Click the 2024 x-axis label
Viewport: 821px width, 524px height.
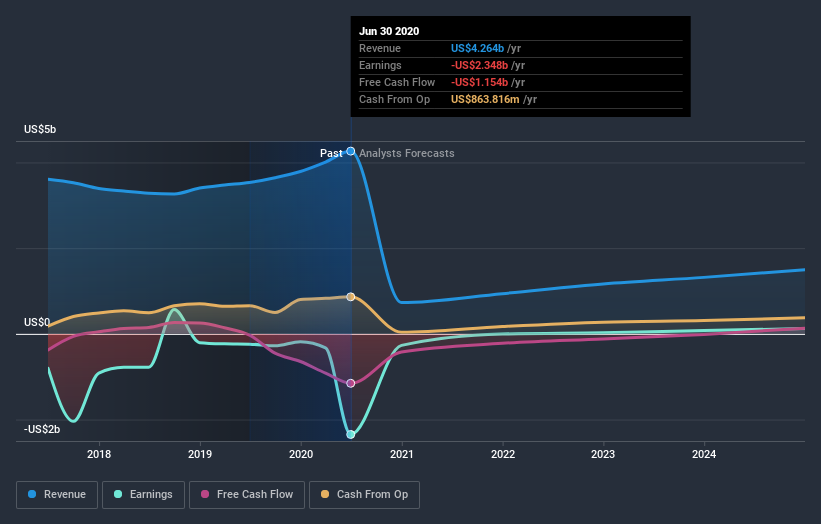coord(704,454)
